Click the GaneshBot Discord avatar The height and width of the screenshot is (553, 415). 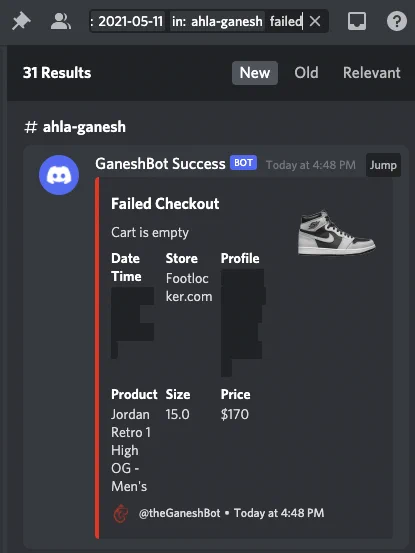click(x=59, y=175)
